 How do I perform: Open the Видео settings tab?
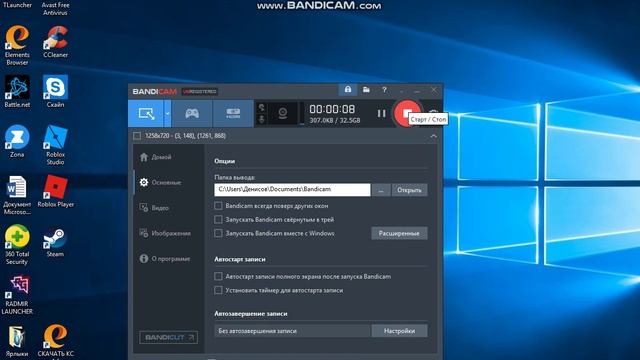tap(155, 208)
